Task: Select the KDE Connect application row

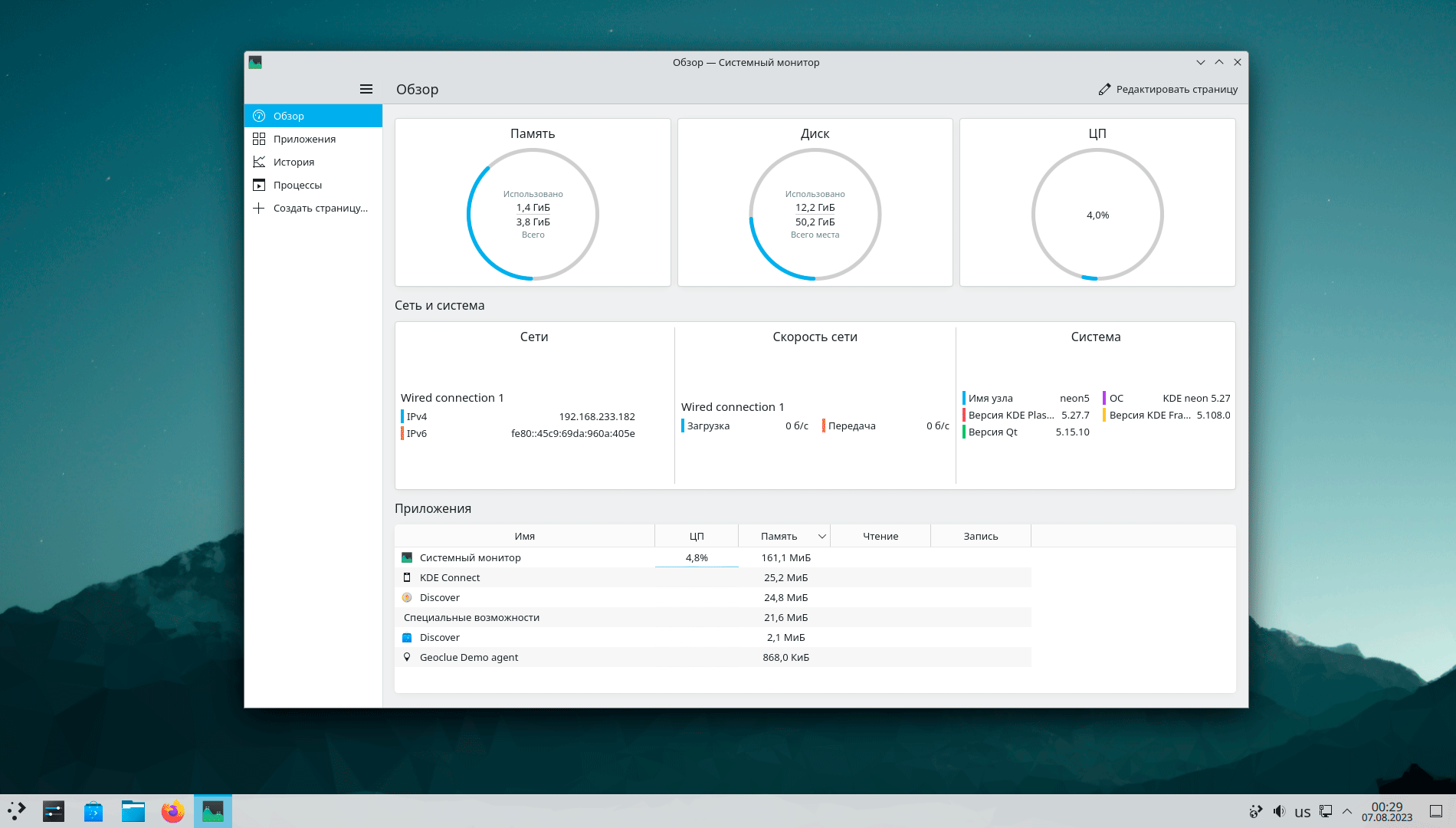Action: (x=450, y=577)
